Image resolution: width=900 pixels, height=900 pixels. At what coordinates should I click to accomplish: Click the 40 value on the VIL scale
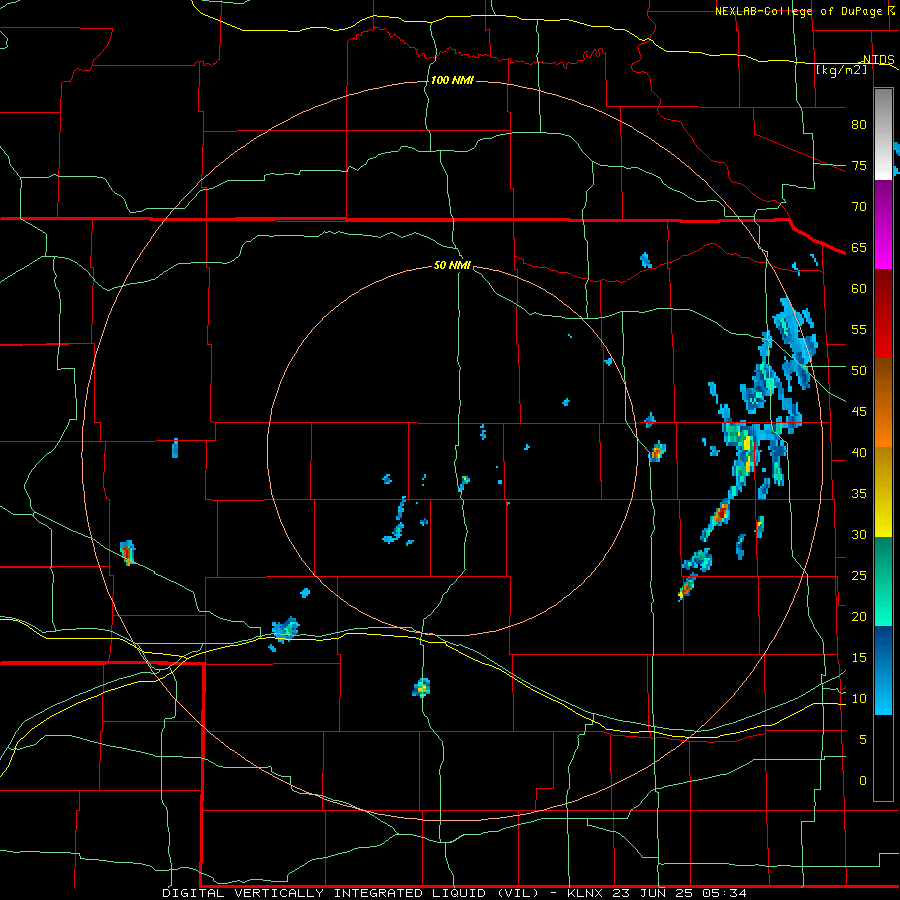pyautogui.click(x=859, y=453)
